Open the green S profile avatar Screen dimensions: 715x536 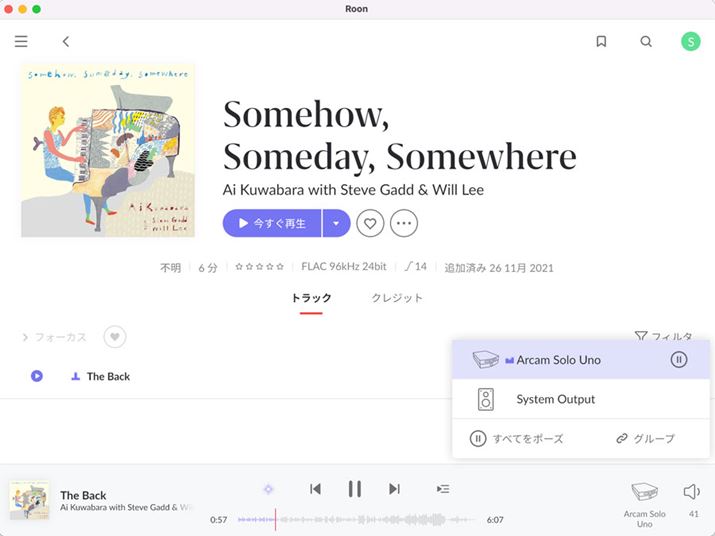pos(690,42)
